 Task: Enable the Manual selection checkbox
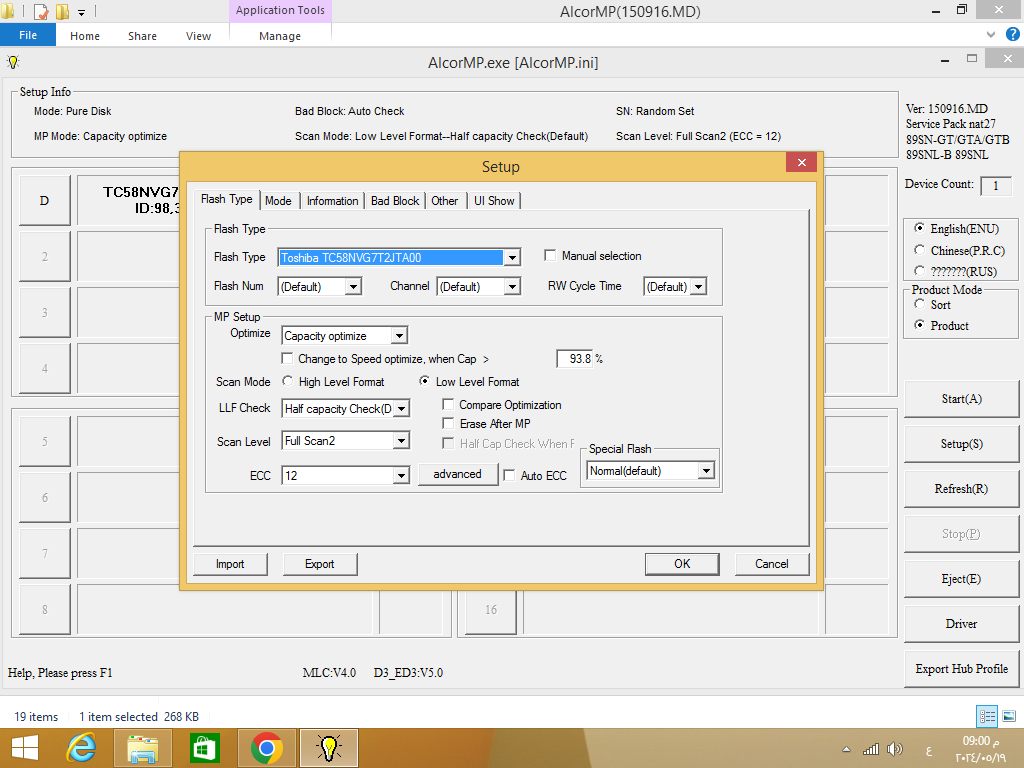pyautogui.click(x=551, y=255)
